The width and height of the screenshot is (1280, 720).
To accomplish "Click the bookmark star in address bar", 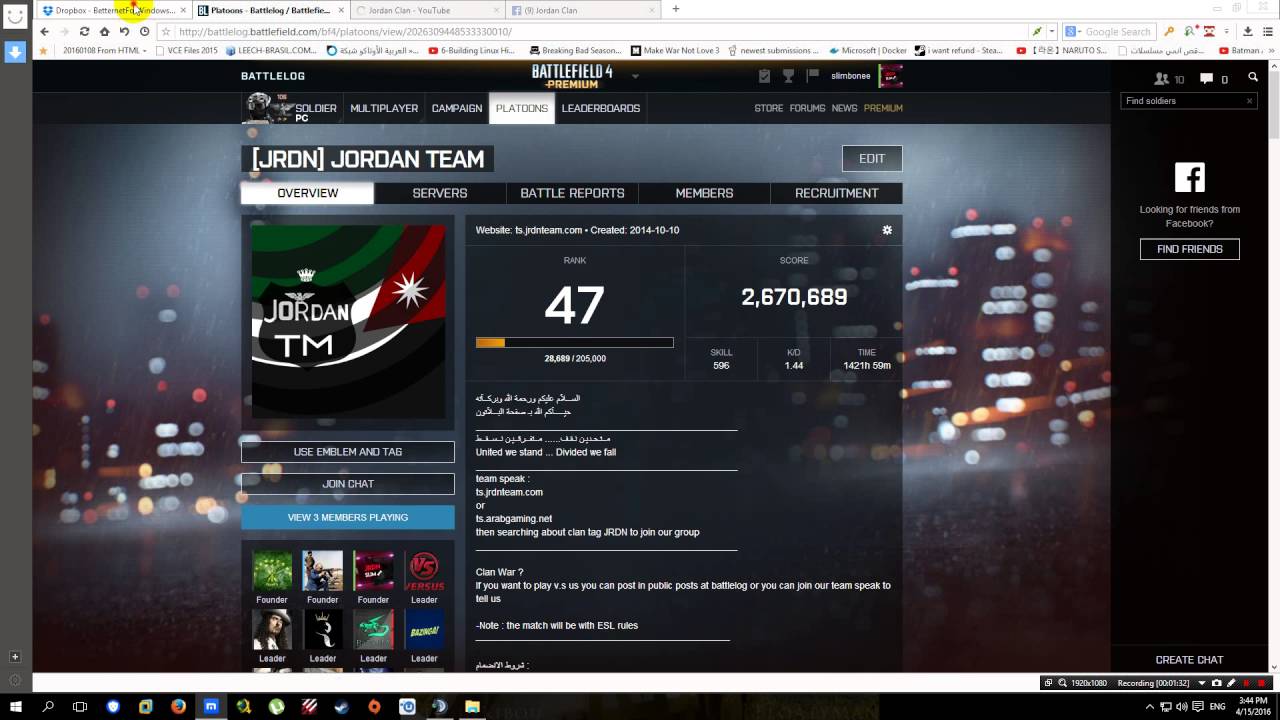I will click(x=166, y=32).
